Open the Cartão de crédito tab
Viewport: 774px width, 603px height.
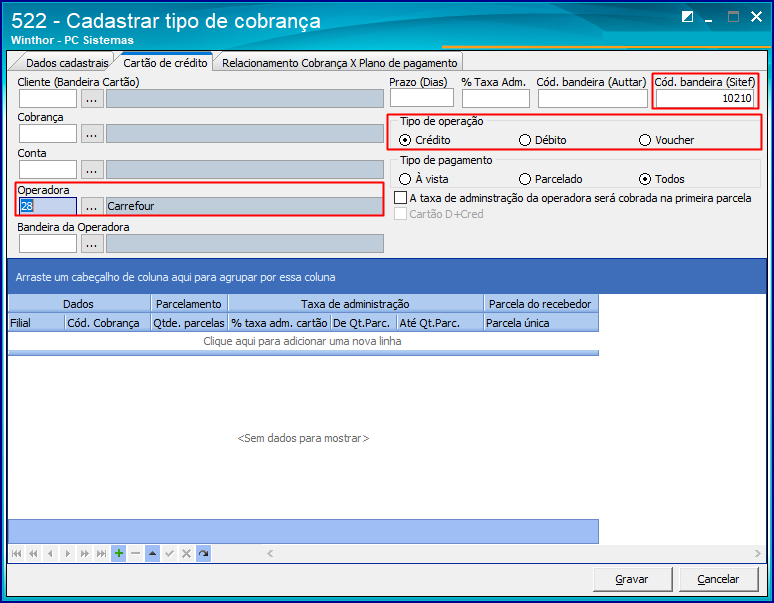(x=165, y=63)
